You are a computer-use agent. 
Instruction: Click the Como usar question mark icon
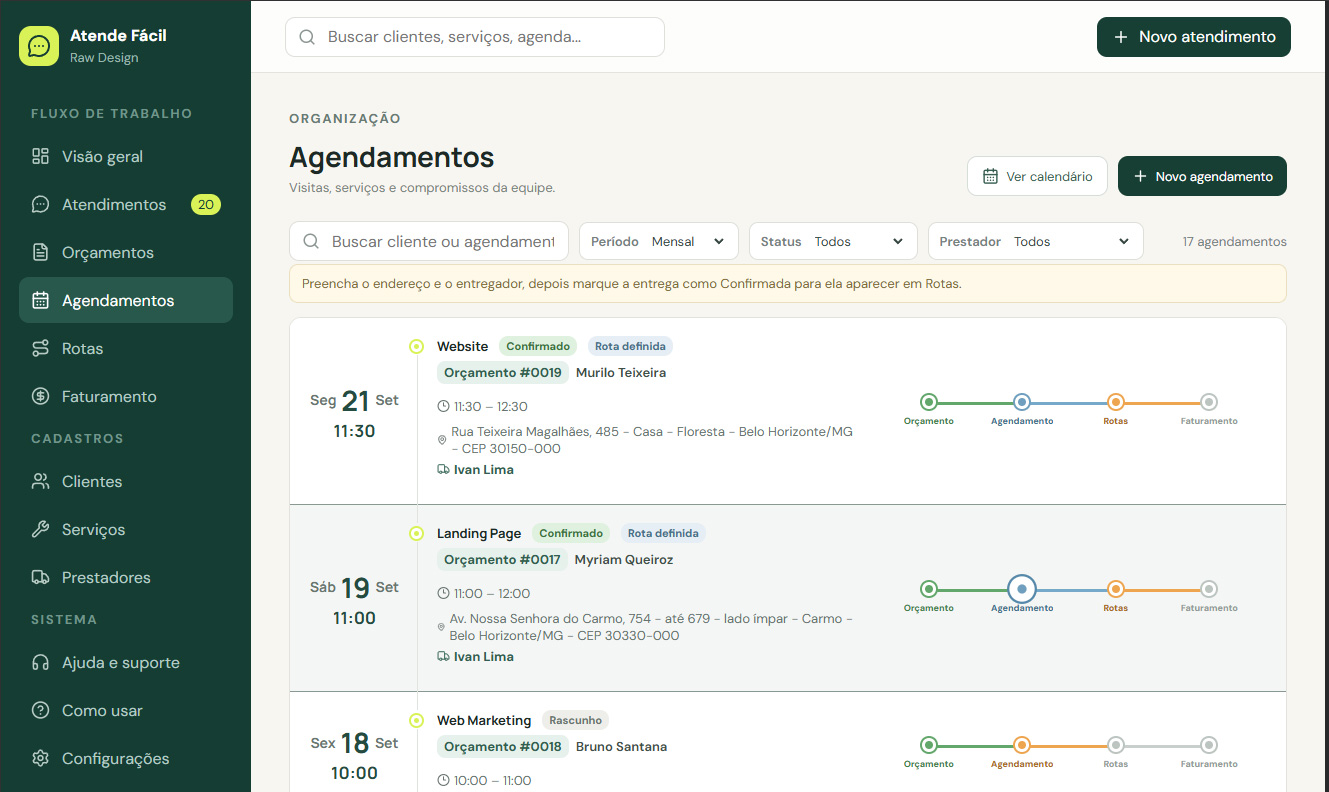40,710
